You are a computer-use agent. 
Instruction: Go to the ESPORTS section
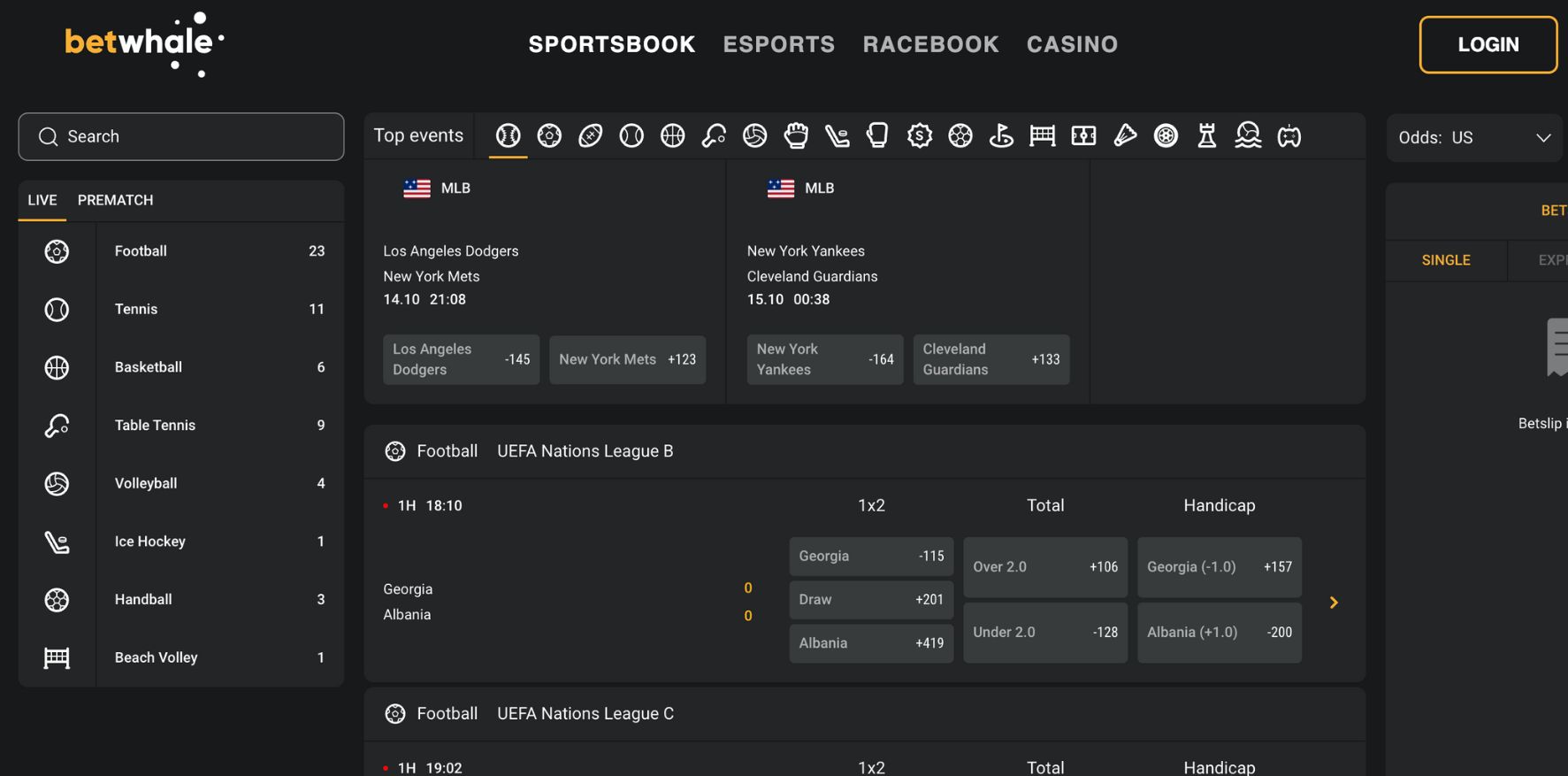point(779,44)
